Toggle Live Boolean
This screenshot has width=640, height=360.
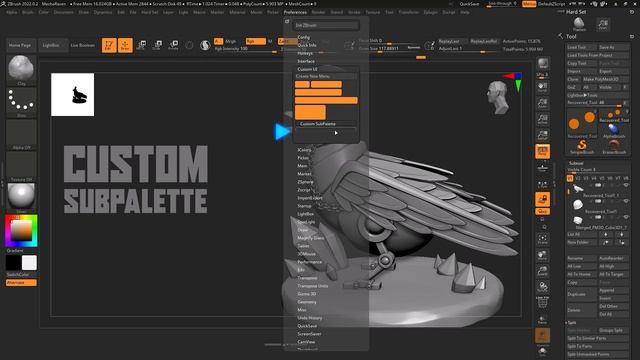pyautogui.click(x=83, y=45)
